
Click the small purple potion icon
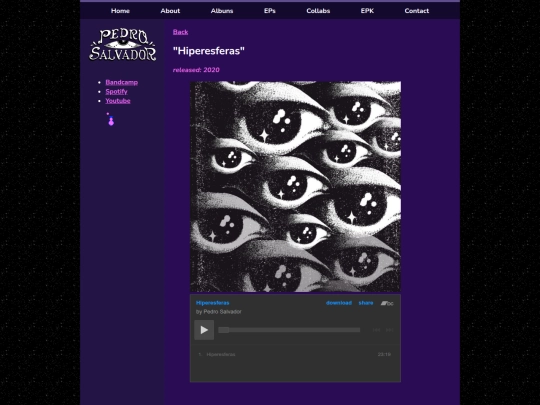[x=111, y=120]
